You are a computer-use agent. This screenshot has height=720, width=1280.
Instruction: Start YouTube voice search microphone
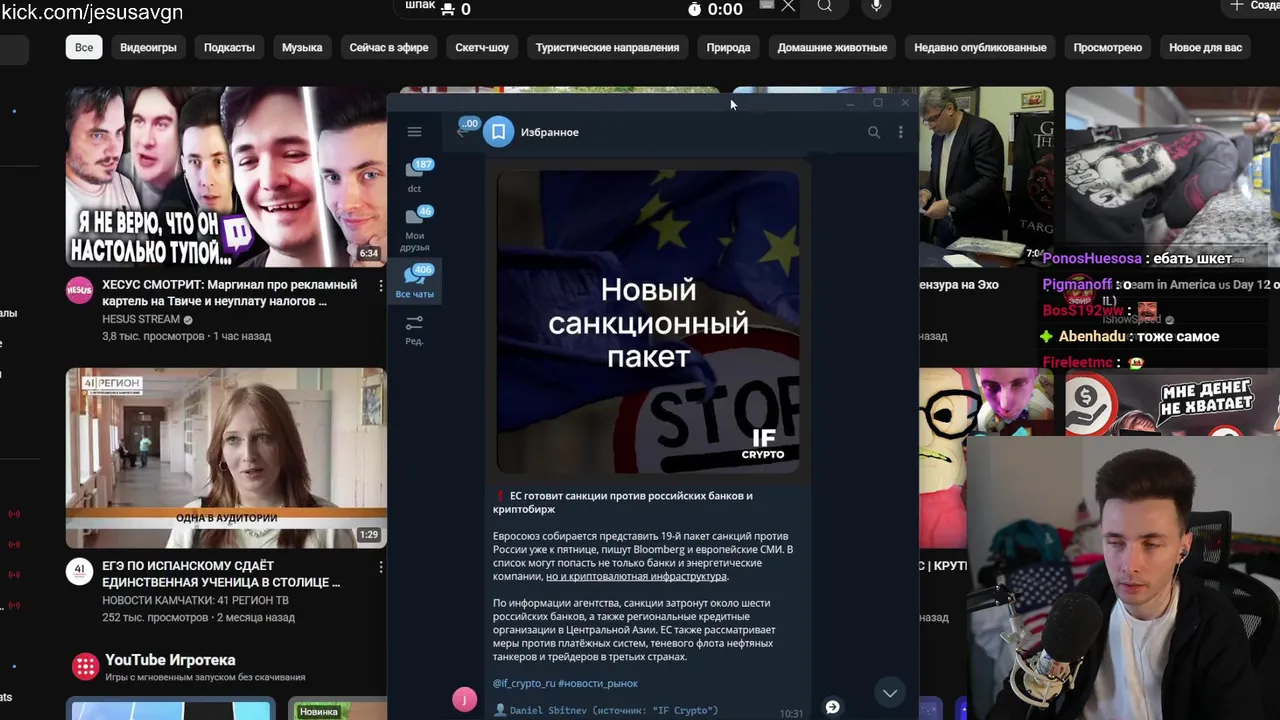point(876,6)
